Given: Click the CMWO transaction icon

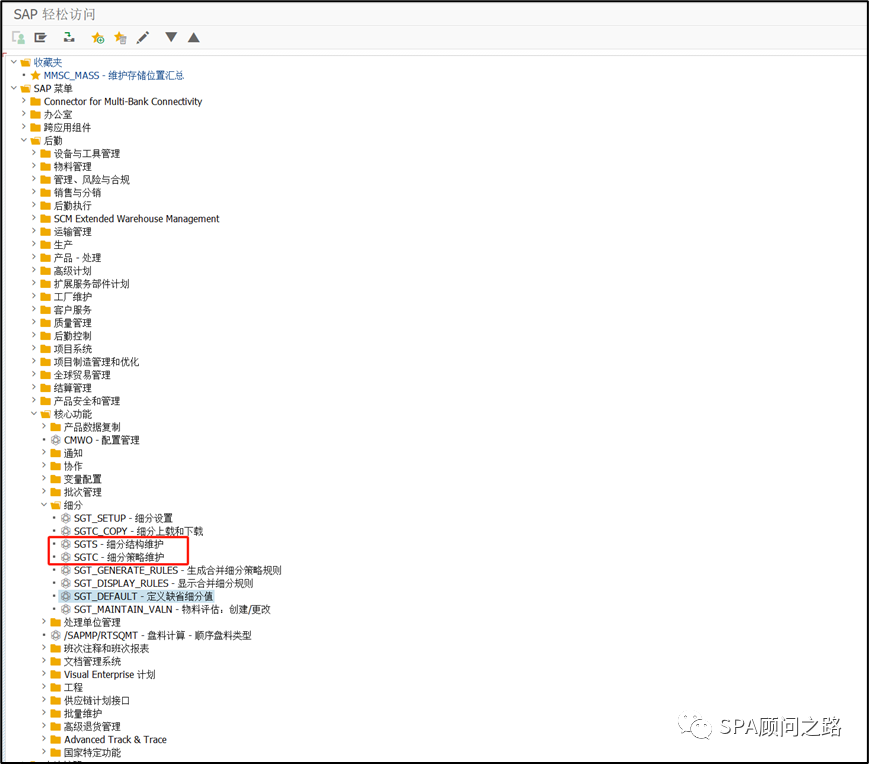Looking at the screenshot, I should tap(55, 440).
